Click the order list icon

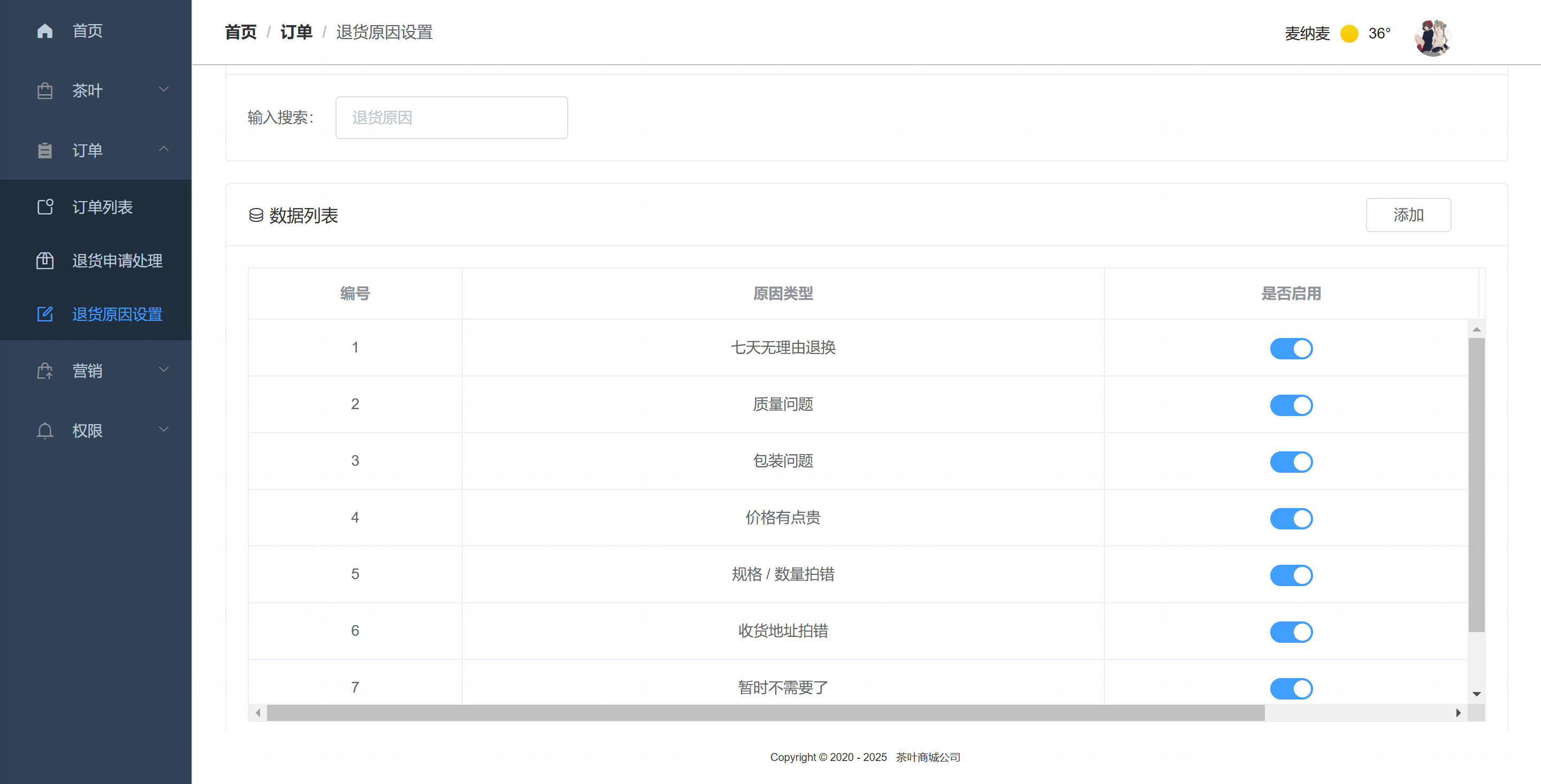(45, 207)
